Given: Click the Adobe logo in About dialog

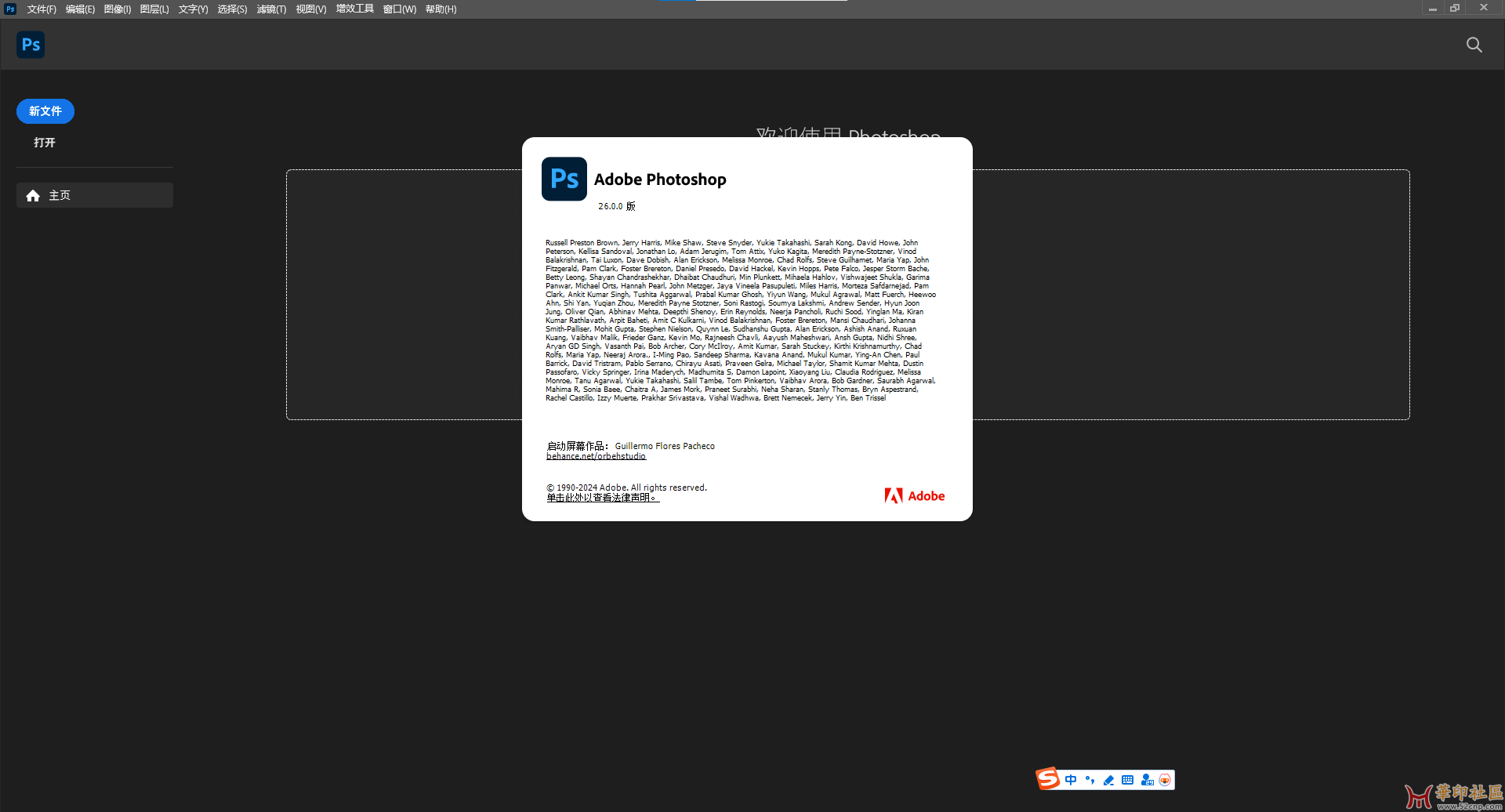Looking at the screenshot, I should pyautogui.click(x=914, y=495).
